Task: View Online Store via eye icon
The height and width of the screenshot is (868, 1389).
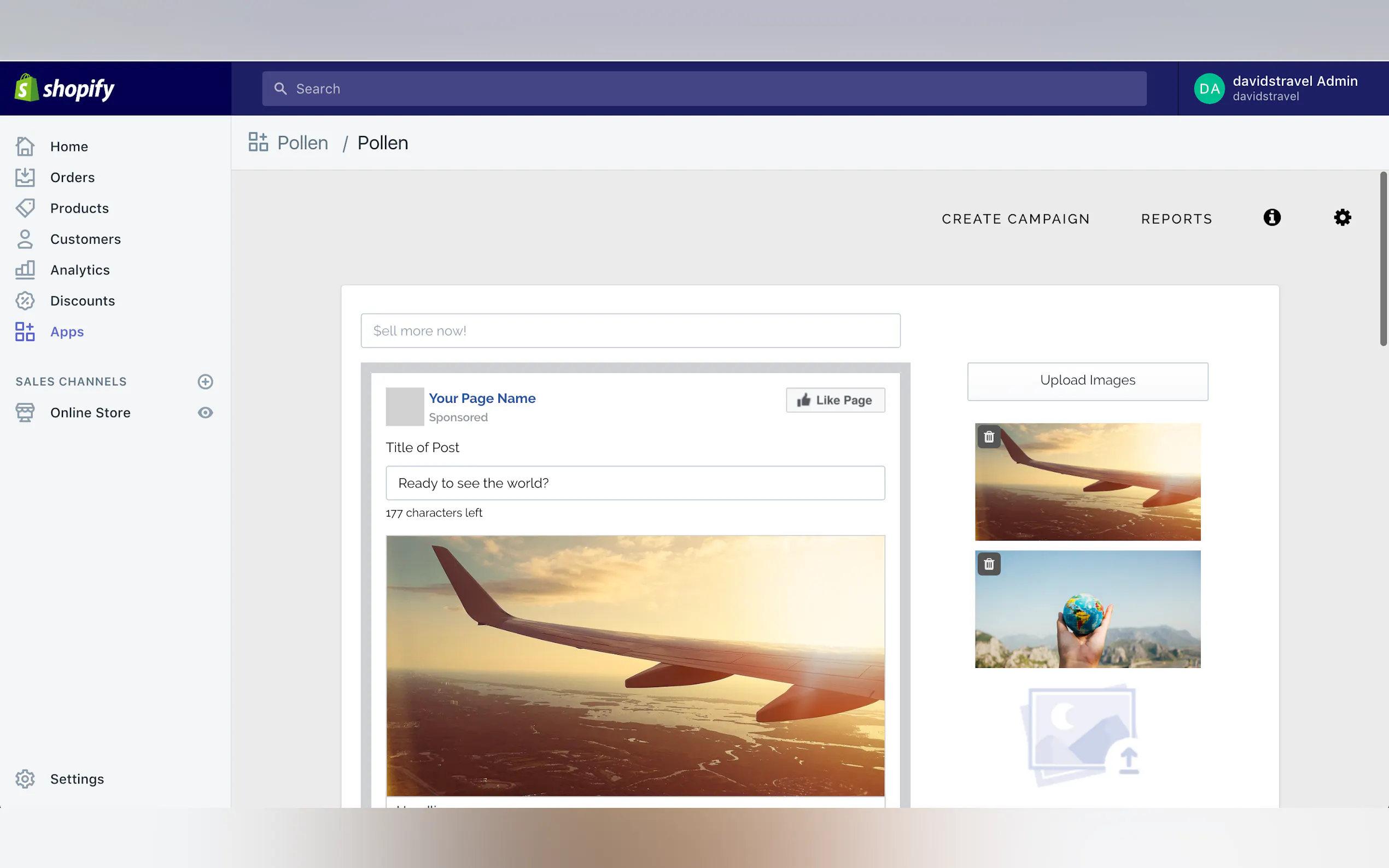Action: [205, 413]
